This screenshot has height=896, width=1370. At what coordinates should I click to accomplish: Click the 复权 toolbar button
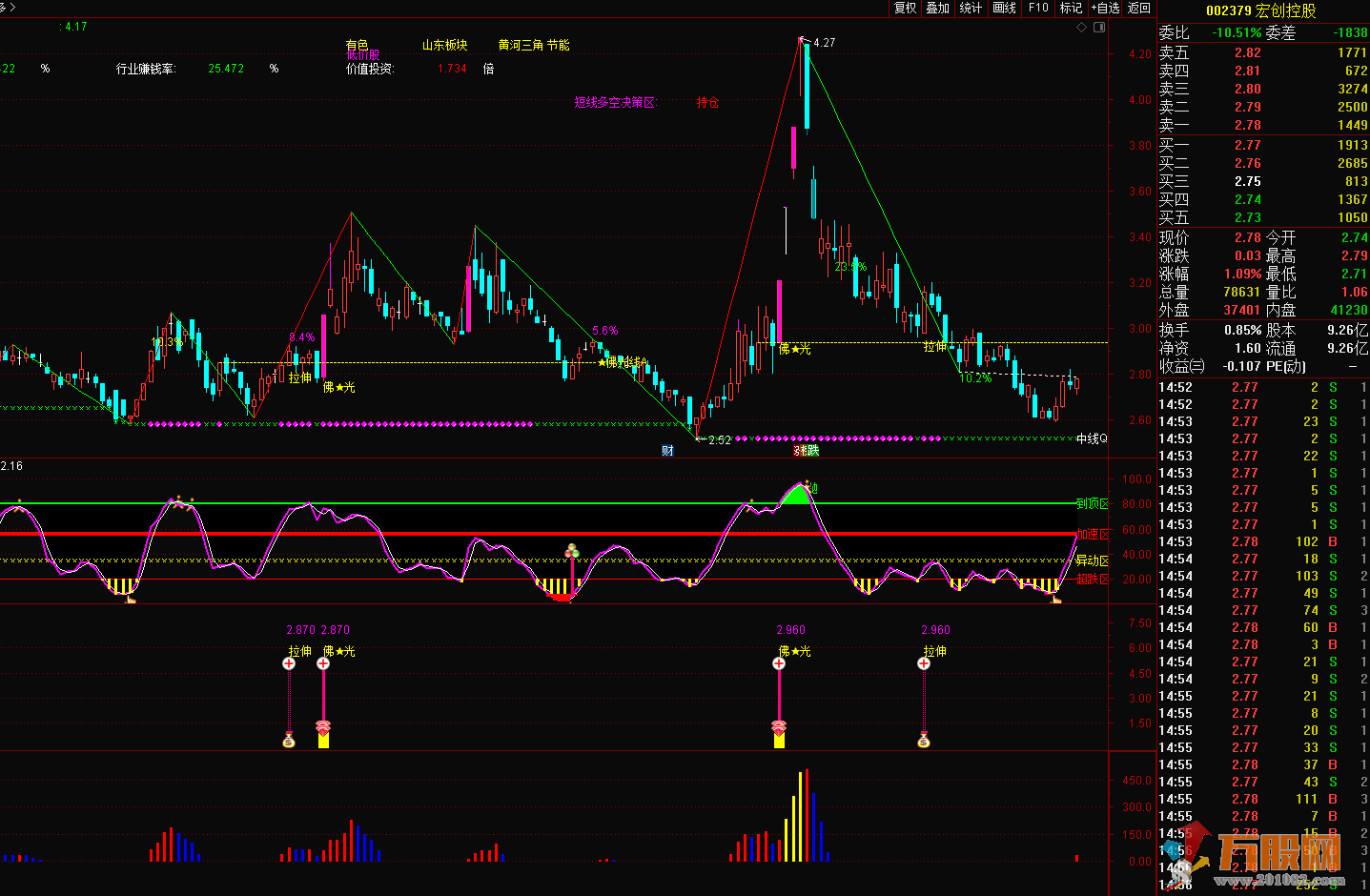pyautogui.click(x=905, y=8)
